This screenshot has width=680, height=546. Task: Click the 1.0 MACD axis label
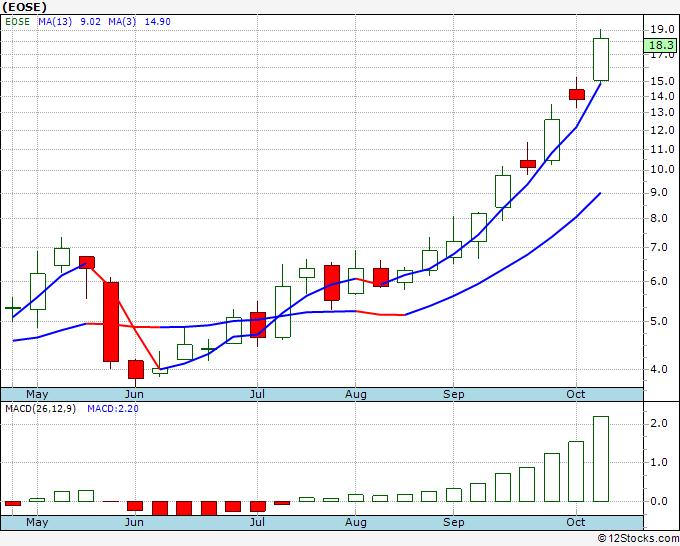click(659, 463)
